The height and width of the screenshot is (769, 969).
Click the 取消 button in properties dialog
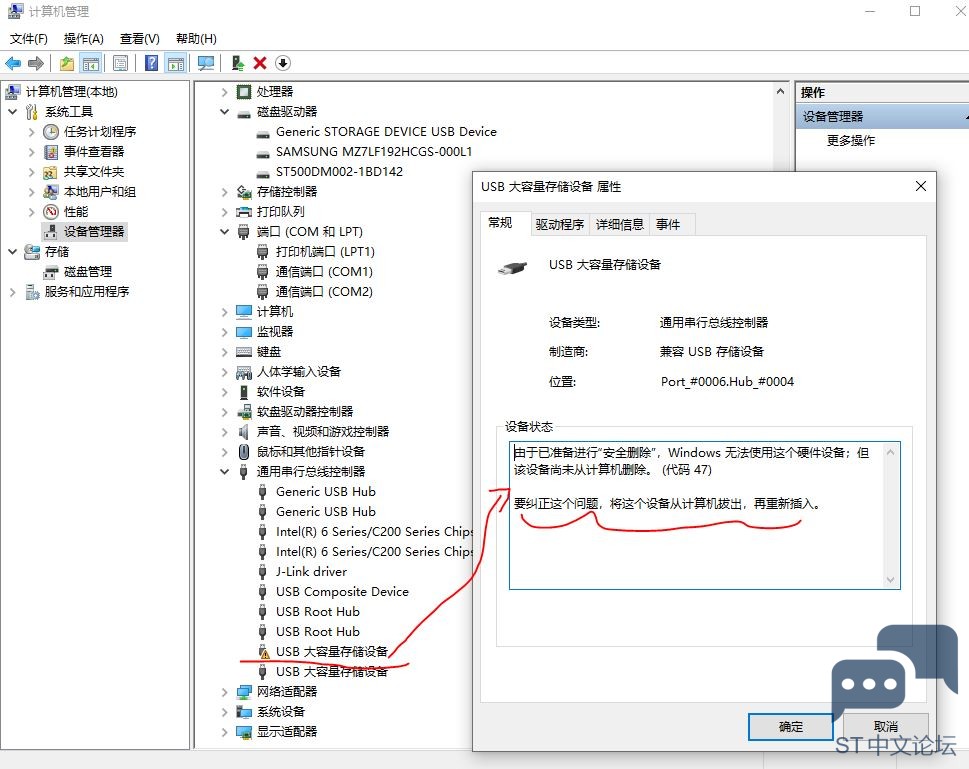click(886, 727)
